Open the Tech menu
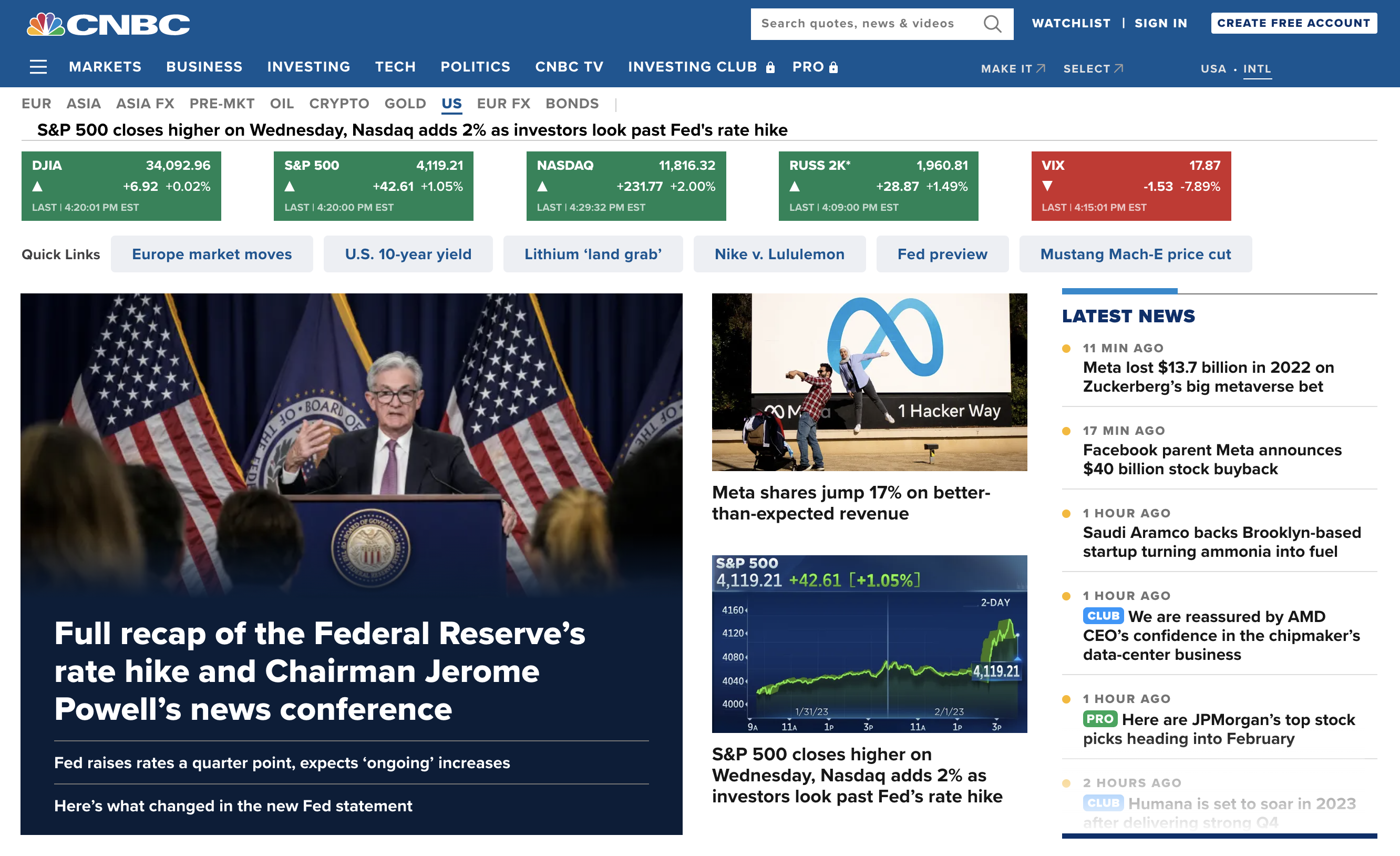The width and height of the screenshot is (1400, 856). [395, 67]
